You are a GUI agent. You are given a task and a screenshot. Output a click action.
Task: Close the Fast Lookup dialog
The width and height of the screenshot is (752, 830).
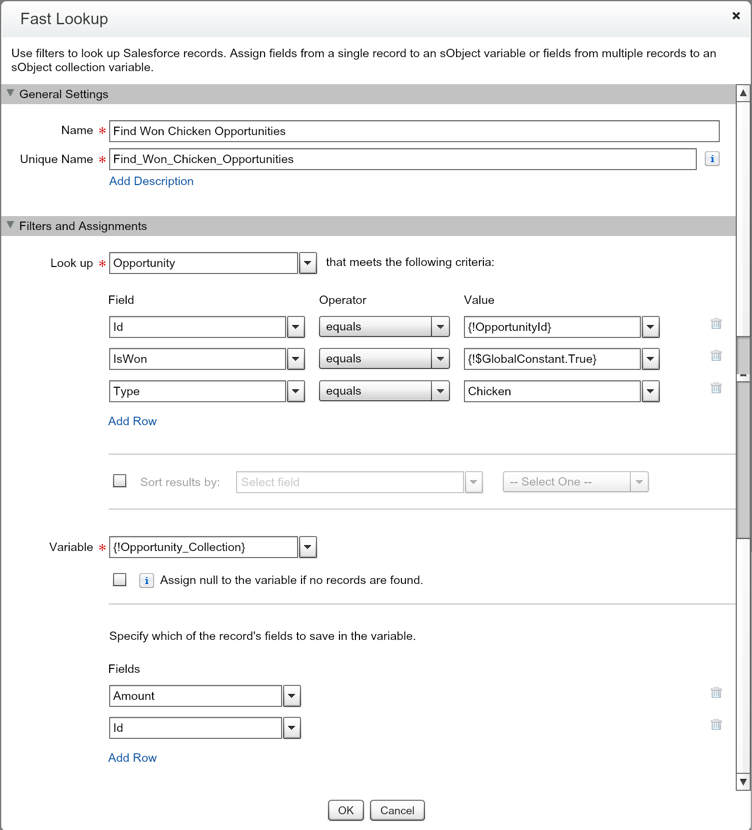click(x=736, y=17)
